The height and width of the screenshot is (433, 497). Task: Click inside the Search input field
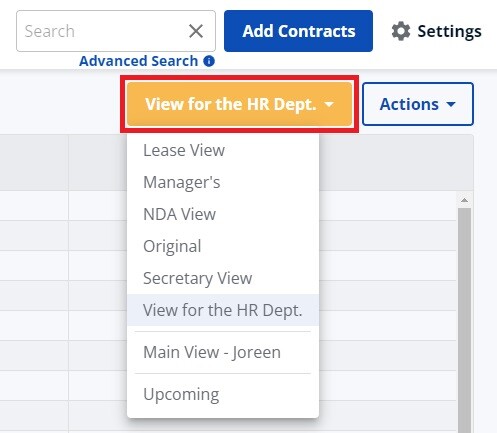[100, 31]
